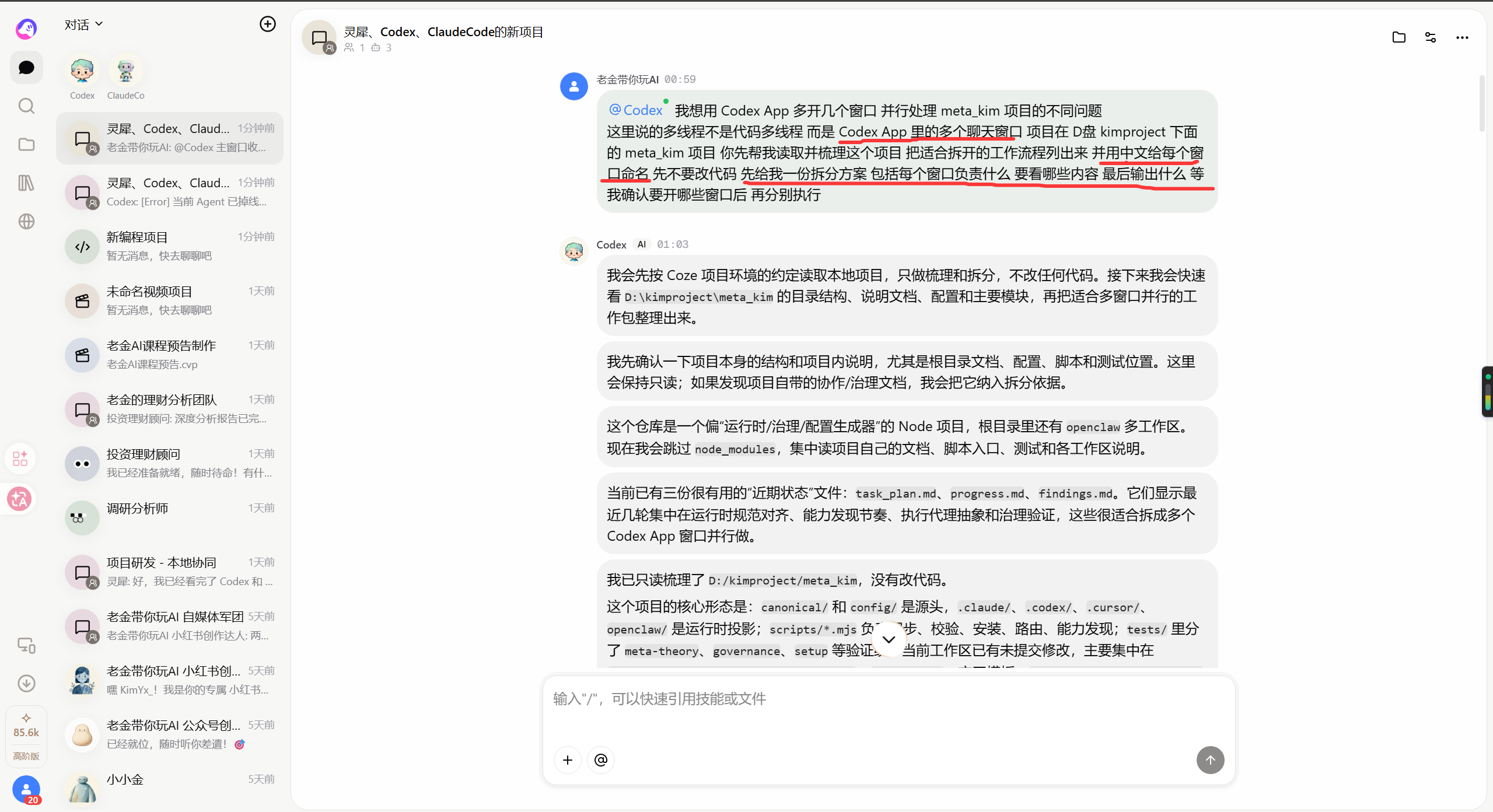This screenshot has width=1493, height=812.
Task: Click the clapperboard icon of 未命名视频项目
Action: [x=82, y=301]
